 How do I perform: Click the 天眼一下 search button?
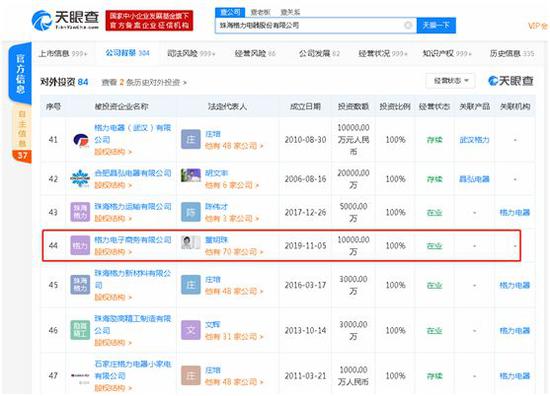(436, 25)
